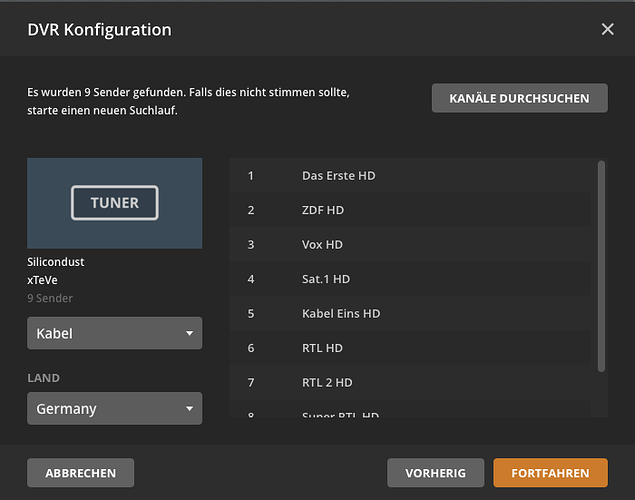Image resolution: width=635 pixels, height=500 pixels.
Task: Click the Germany dropdown arrow
Action: (189, 409)
